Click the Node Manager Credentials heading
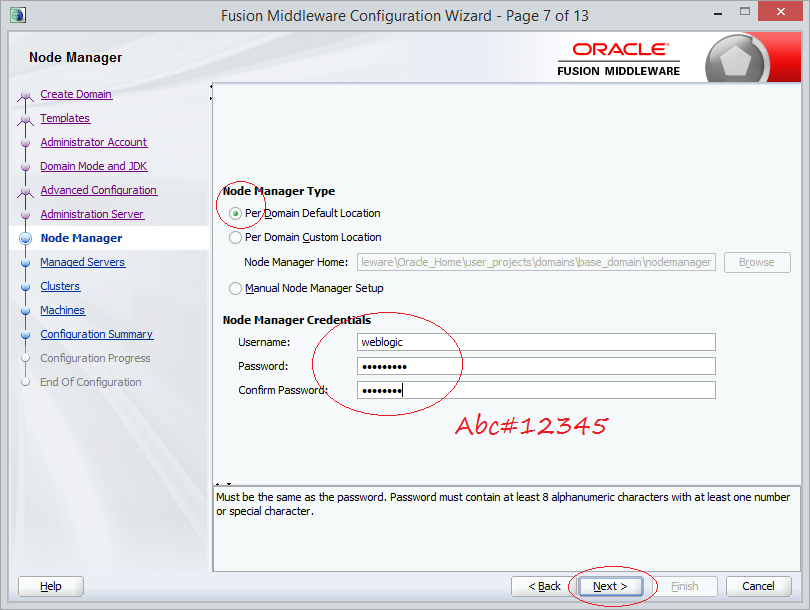Image resolution: width=810 pixels, height=610 pixels. [x=297, y=320]
